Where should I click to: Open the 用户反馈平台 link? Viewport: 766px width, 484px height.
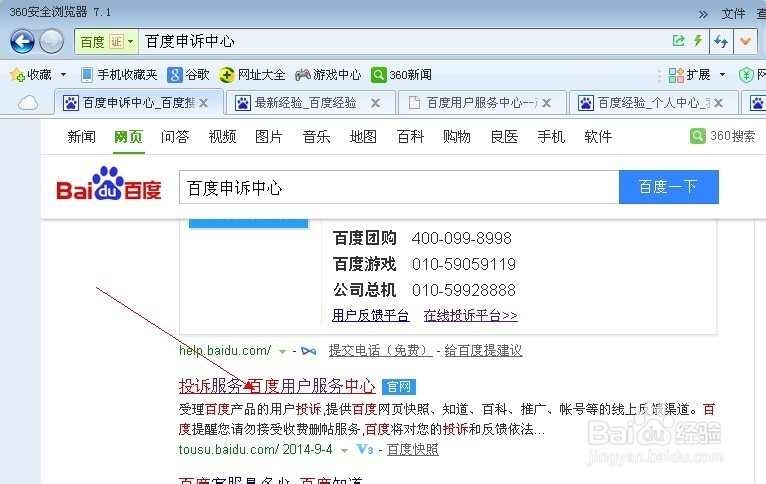(x=370, y=316)
